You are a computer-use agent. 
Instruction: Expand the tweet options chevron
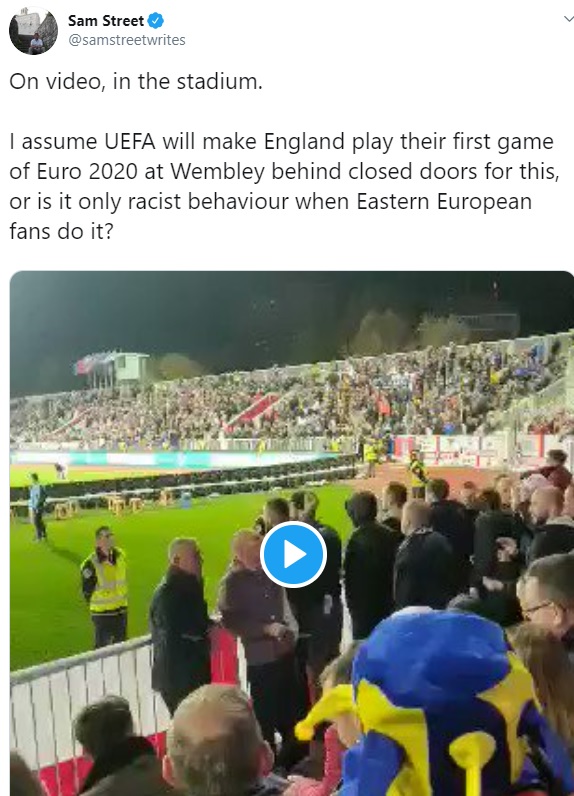[568, 19]
